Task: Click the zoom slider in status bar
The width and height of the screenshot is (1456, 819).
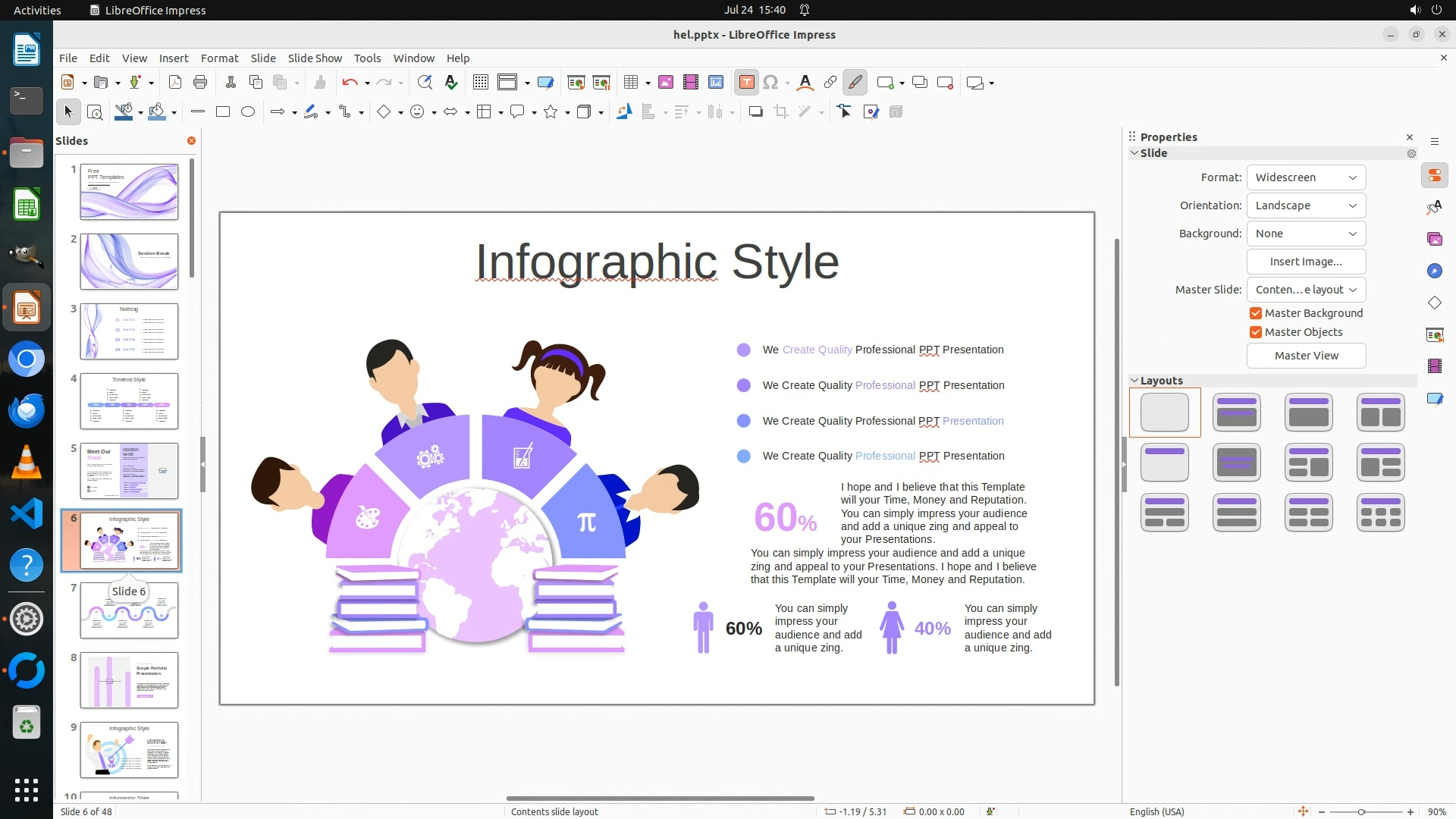Action: [1361, 812]
